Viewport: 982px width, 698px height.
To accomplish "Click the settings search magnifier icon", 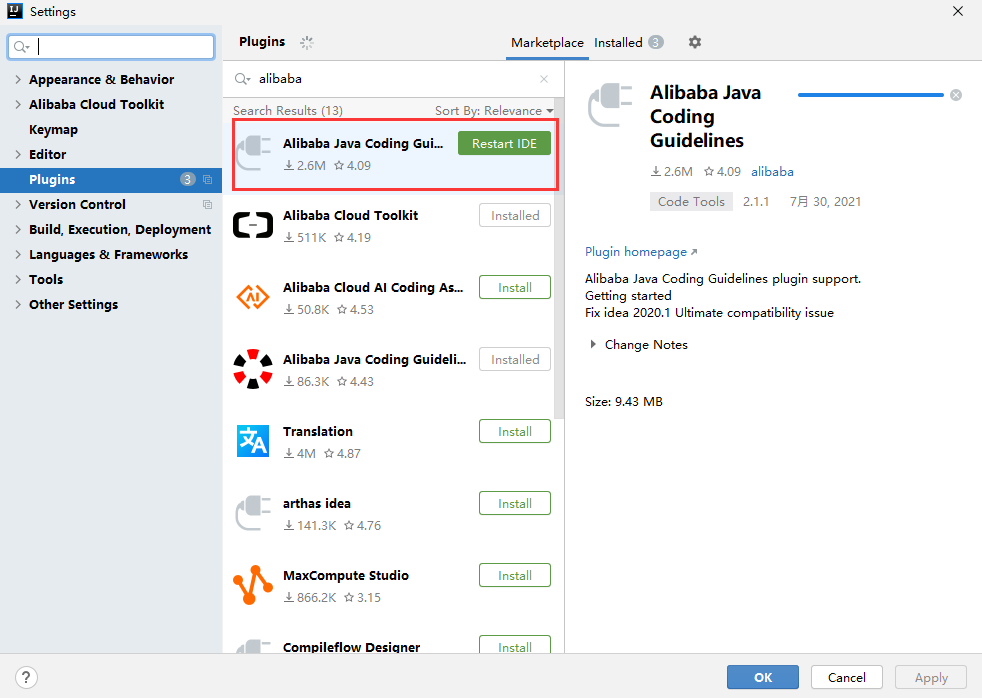I will 21,47.
